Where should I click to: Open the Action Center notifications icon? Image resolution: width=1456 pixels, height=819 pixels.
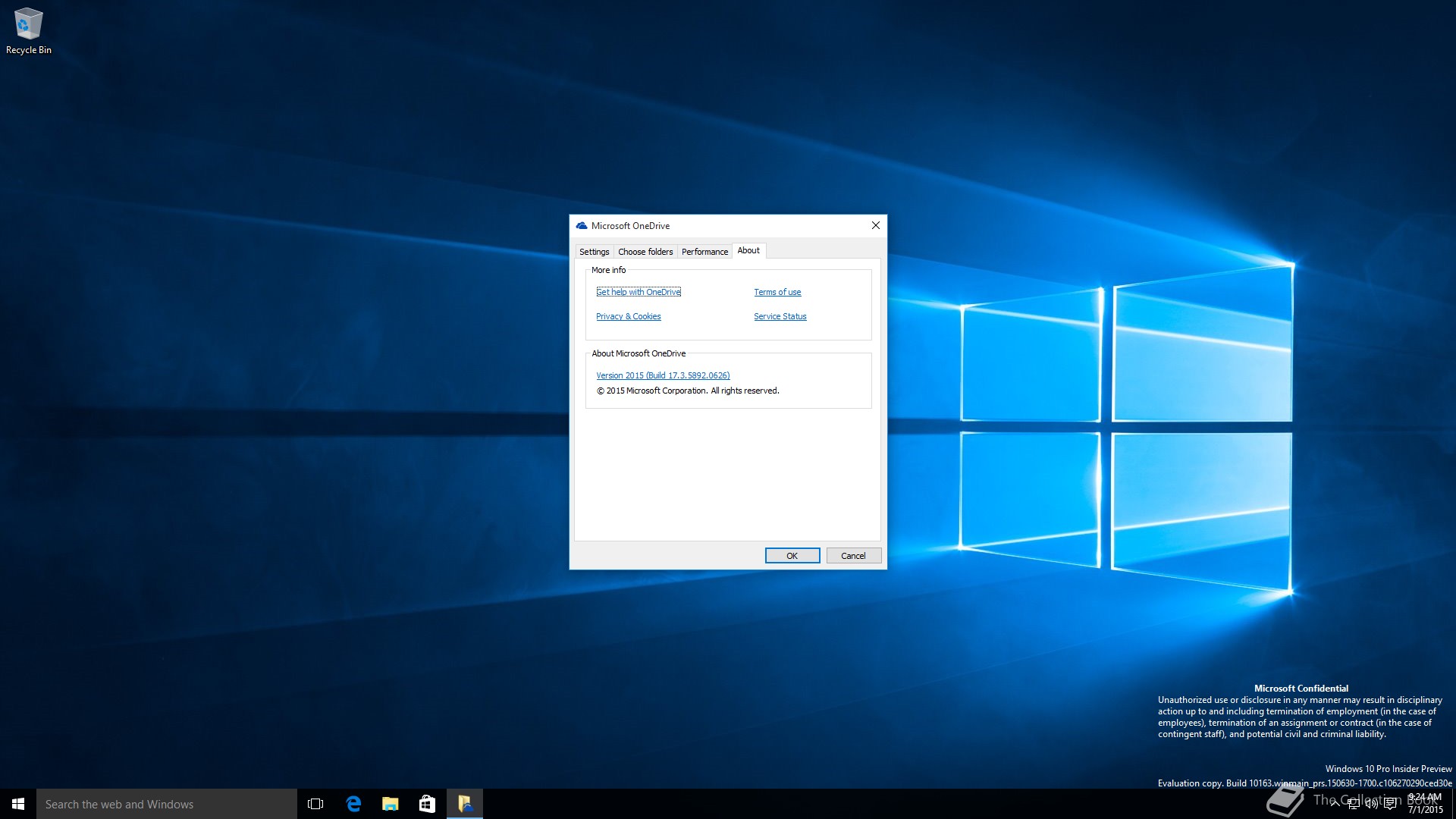click(1390, 804)
